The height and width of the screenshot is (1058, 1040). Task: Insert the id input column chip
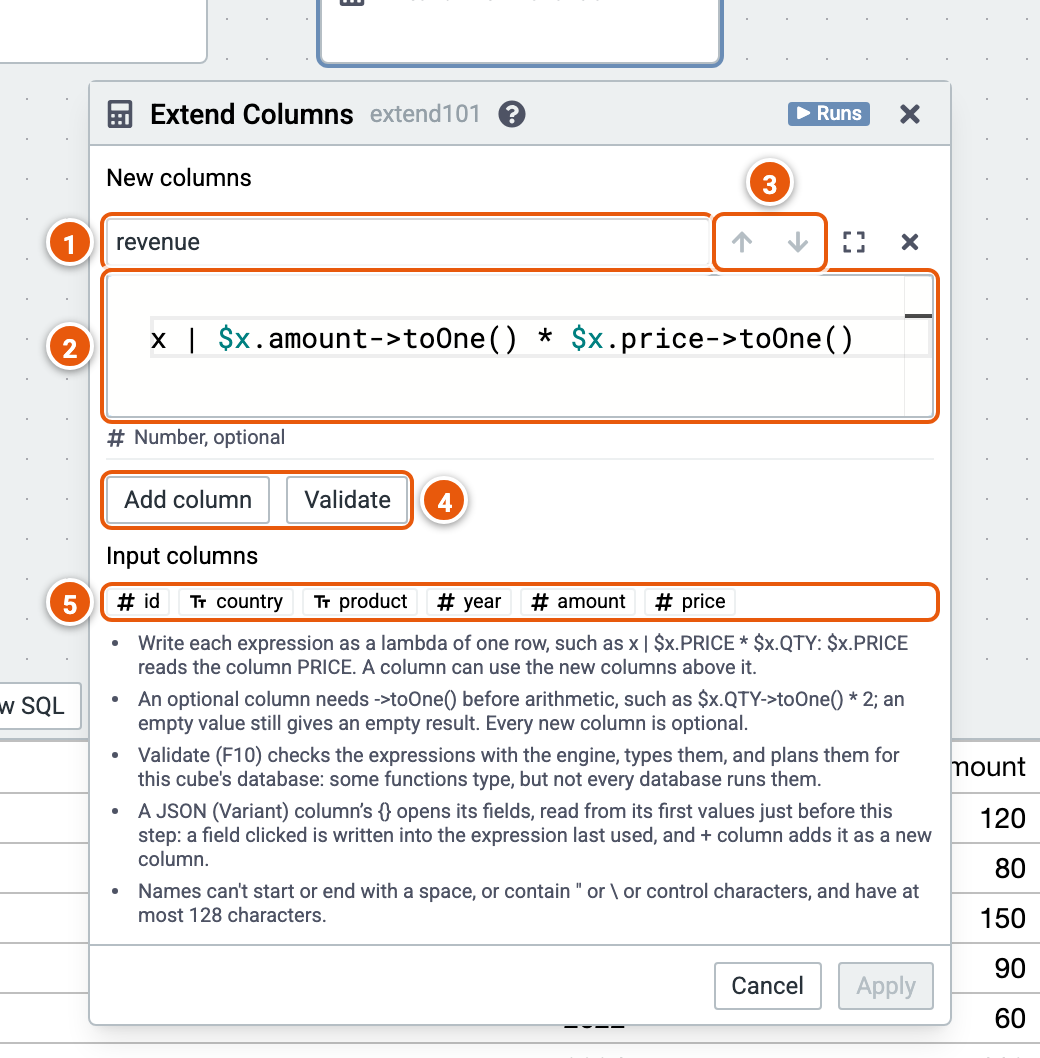[138, 601]
